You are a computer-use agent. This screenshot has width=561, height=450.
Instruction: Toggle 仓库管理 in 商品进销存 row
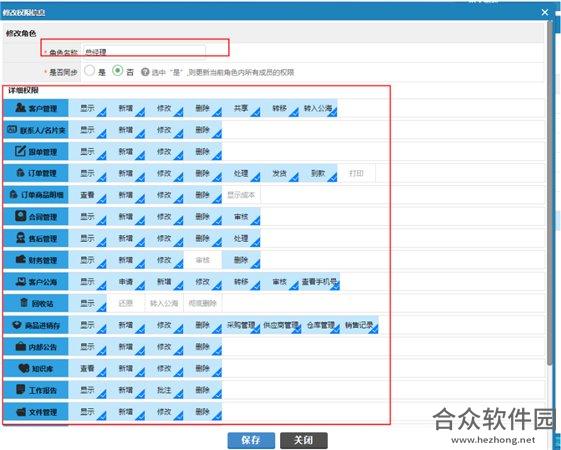pyautogui.click(x=321, y=325)
